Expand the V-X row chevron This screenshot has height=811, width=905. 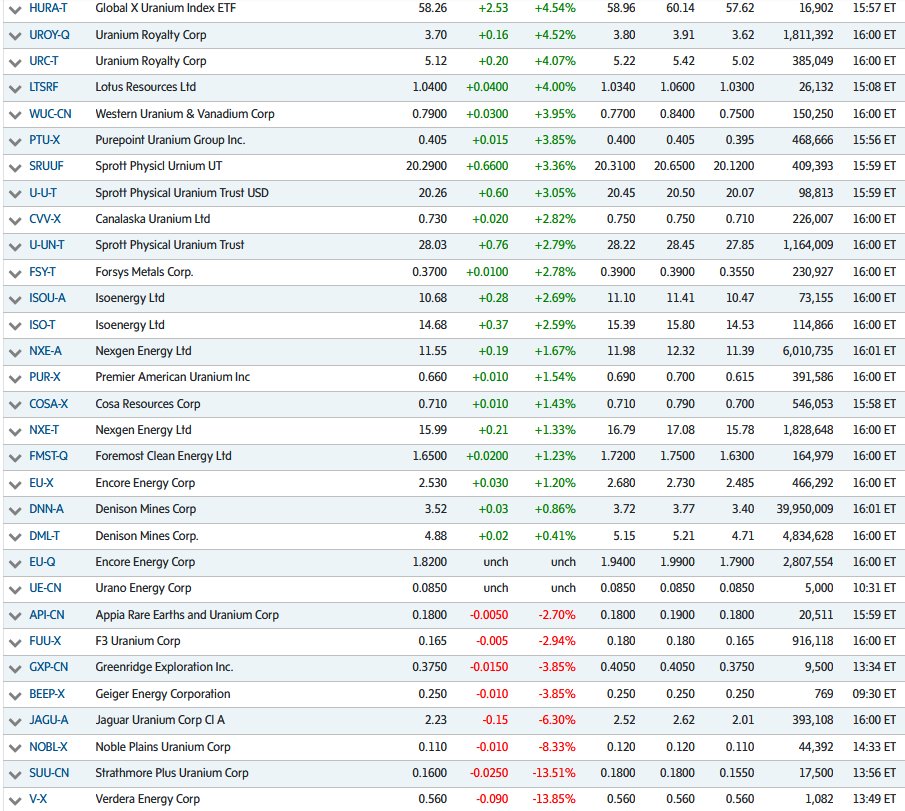(x=15, y=801)
